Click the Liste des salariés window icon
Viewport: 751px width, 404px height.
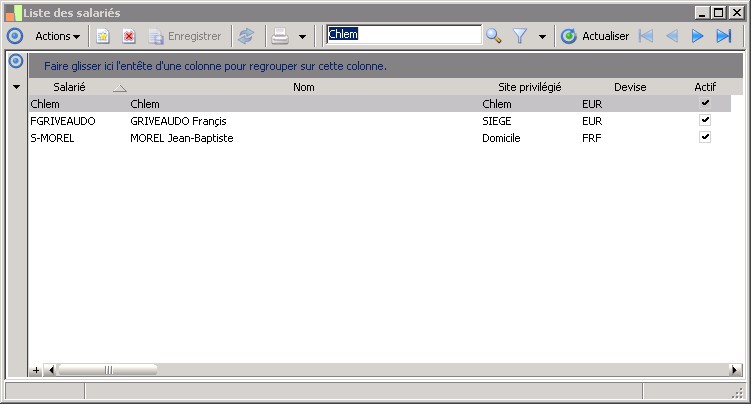pos(13,13)
